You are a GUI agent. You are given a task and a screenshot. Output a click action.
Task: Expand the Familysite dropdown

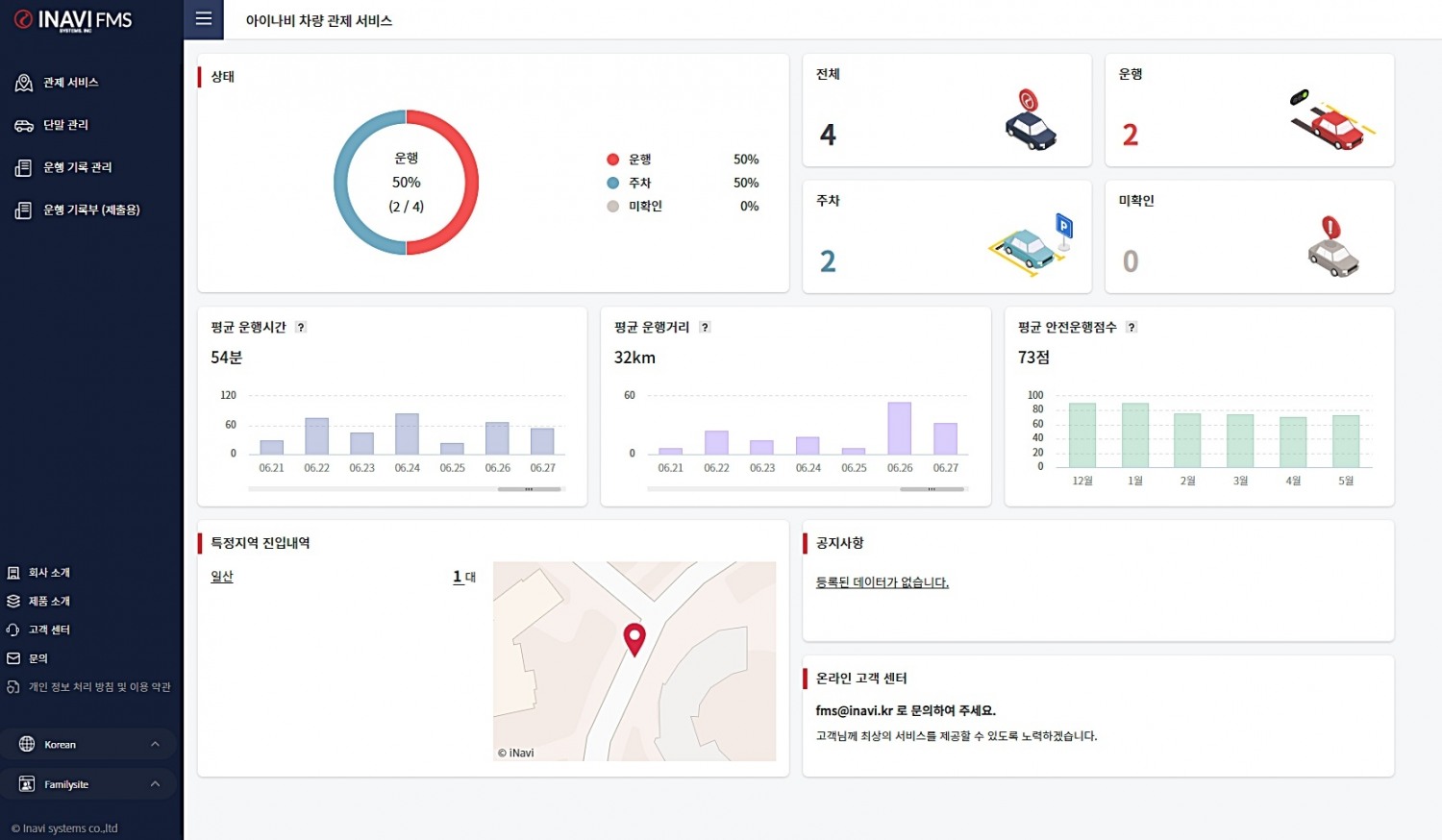pyautogui.click(x=88, y=784)
